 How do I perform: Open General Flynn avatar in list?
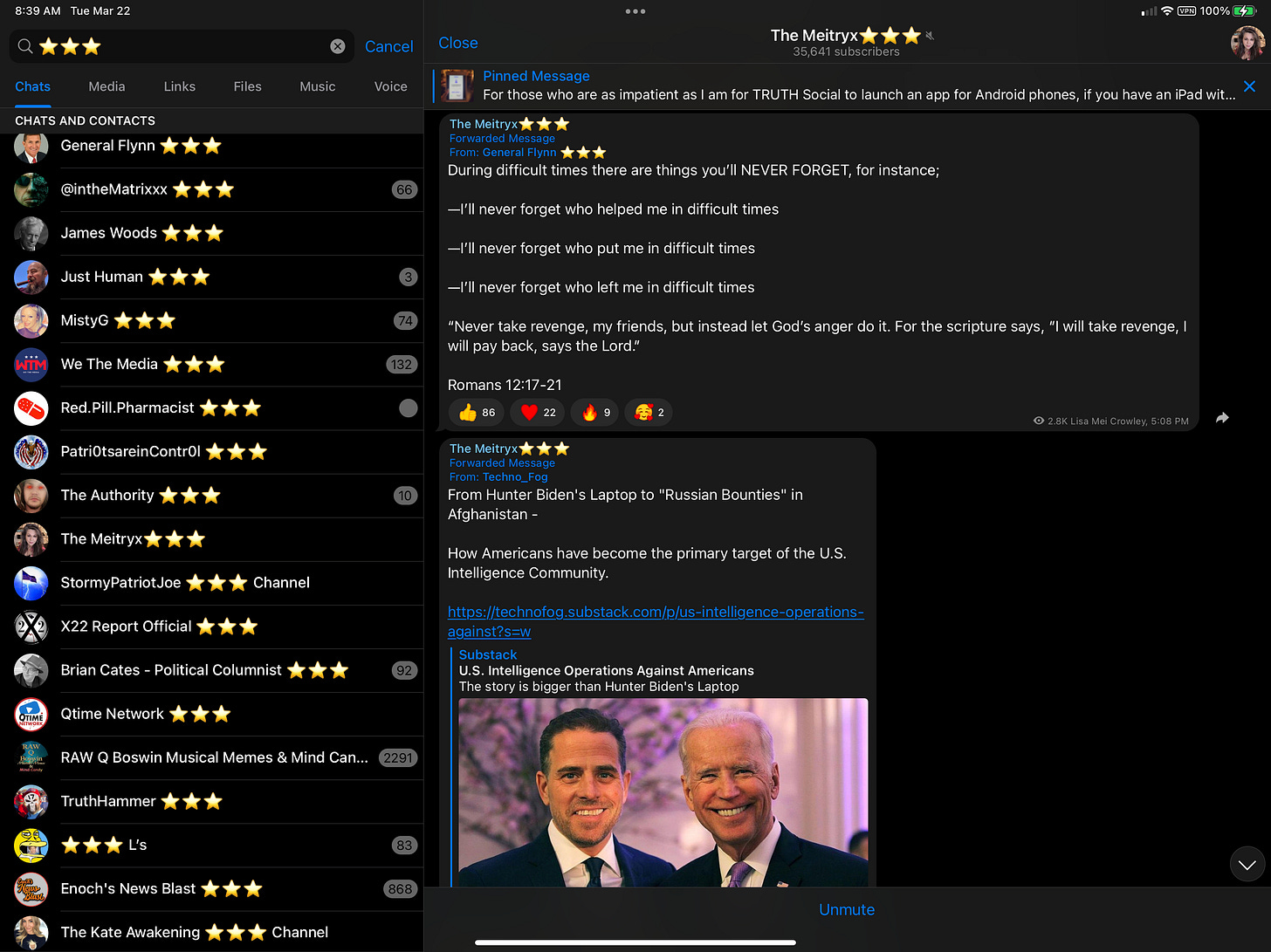tap(31, 147)
